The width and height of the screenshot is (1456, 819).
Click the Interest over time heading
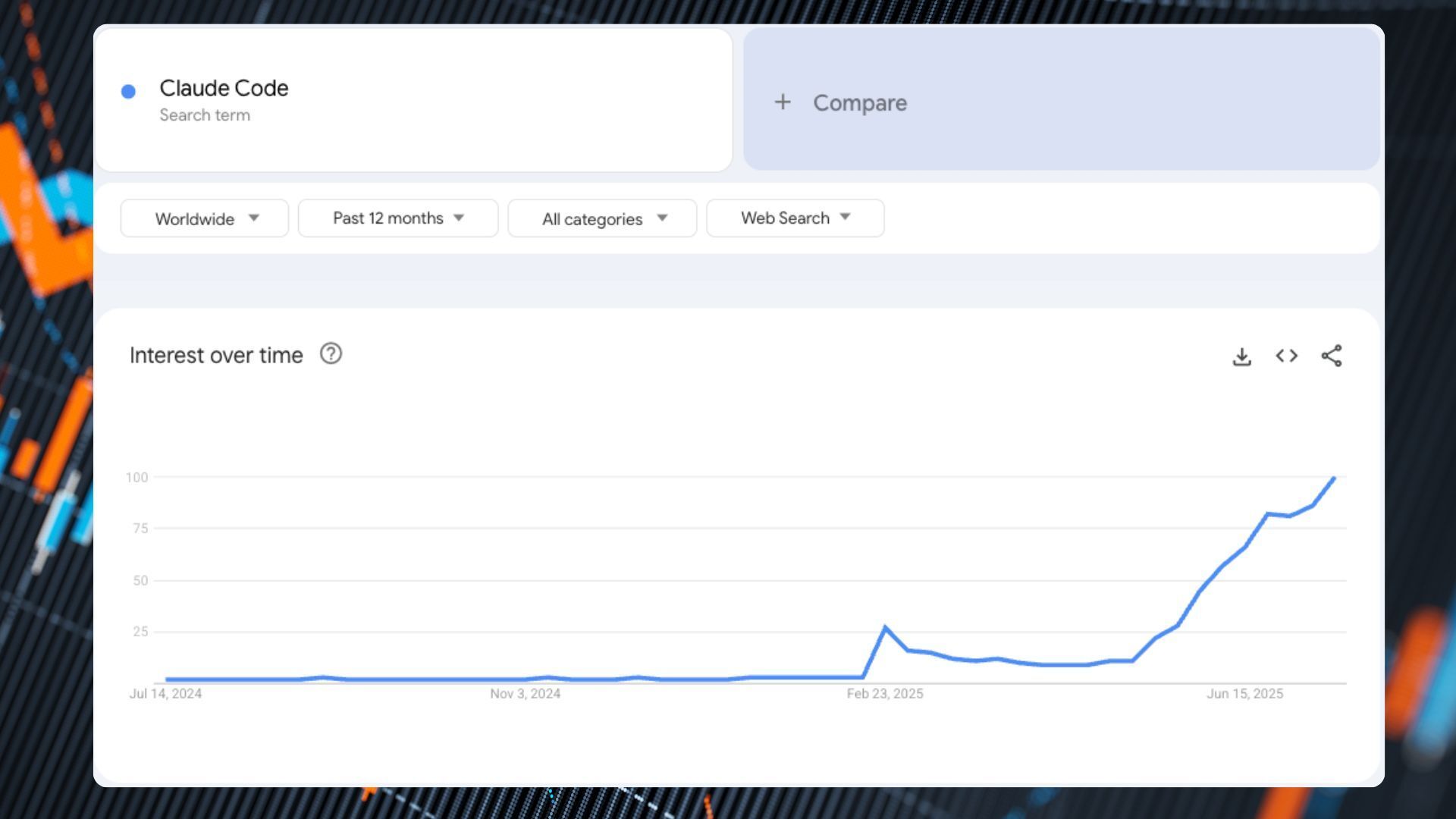[x=216, y=355]
